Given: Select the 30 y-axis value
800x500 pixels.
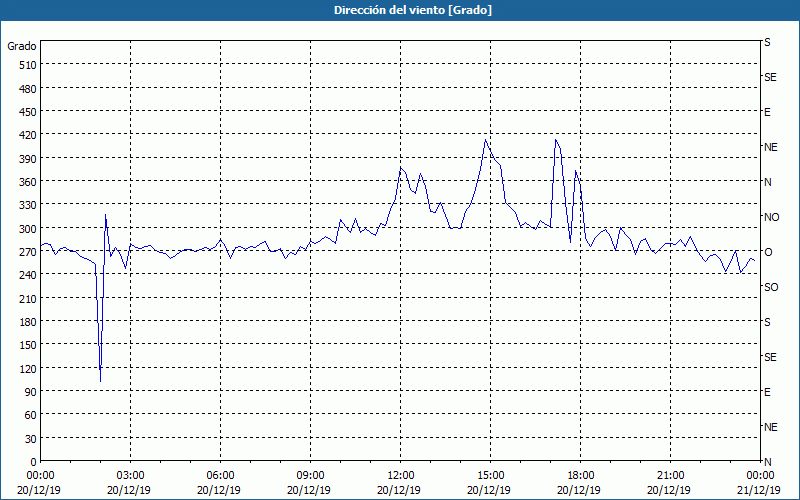Looking at the screenshot, I should pos(31,438).
